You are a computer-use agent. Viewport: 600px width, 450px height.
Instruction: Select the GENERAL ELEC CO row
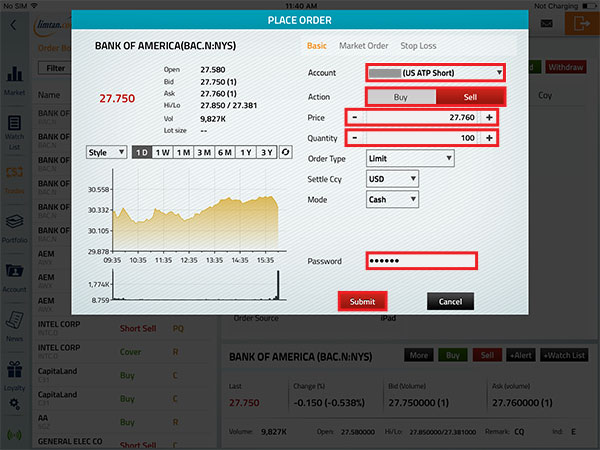(126, 443)
